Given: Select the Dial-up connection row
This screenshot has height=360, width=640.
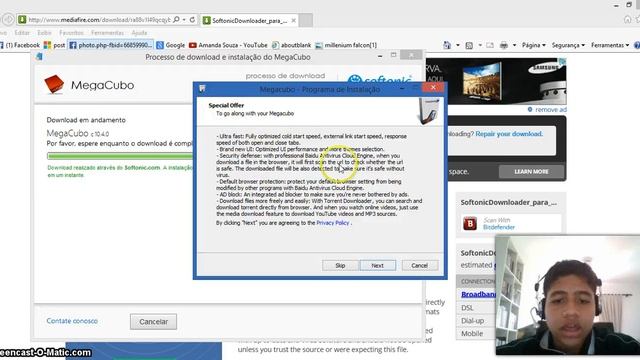Looking at the screenshot, I should (x=476, y=321).
